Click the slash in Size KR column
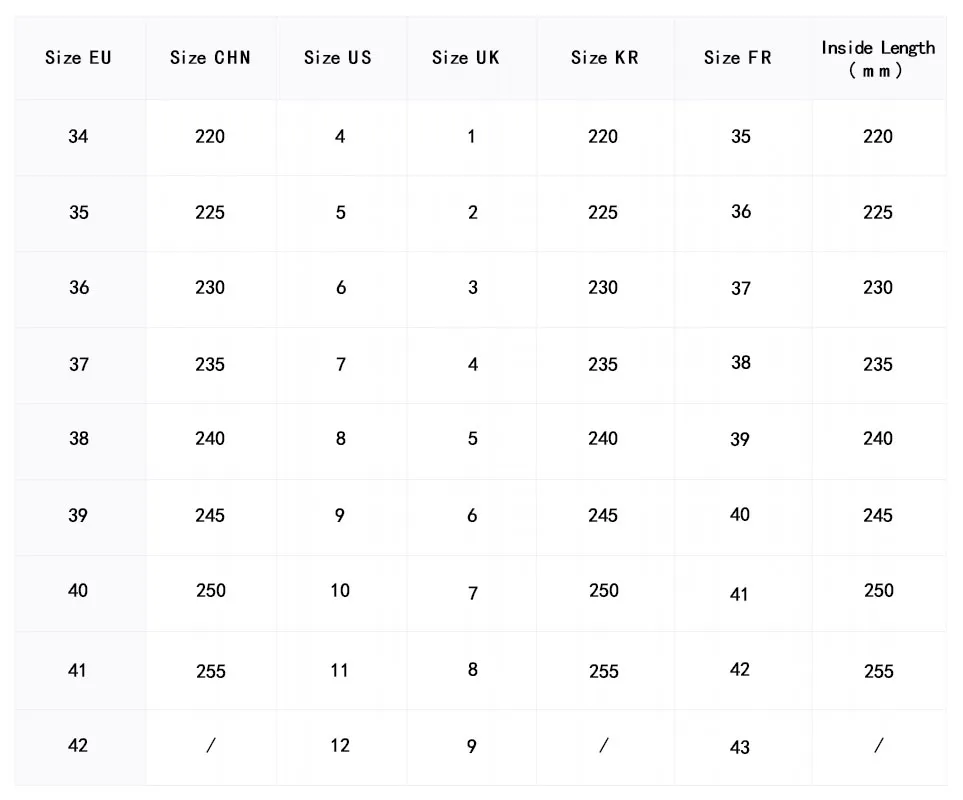Viewport: 963px width, 800px height. pos(603,746)
